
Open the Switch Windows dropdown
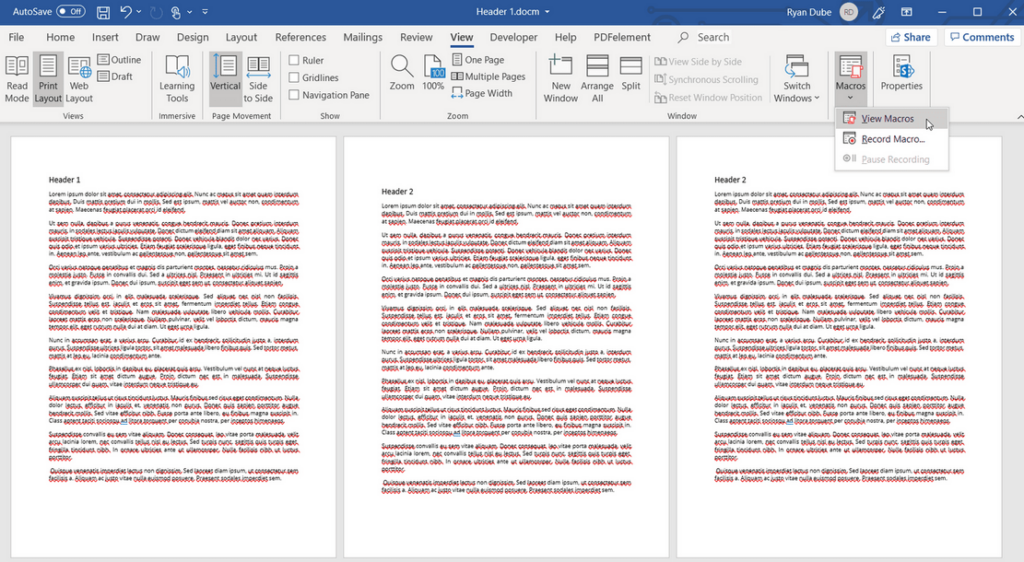797,79
